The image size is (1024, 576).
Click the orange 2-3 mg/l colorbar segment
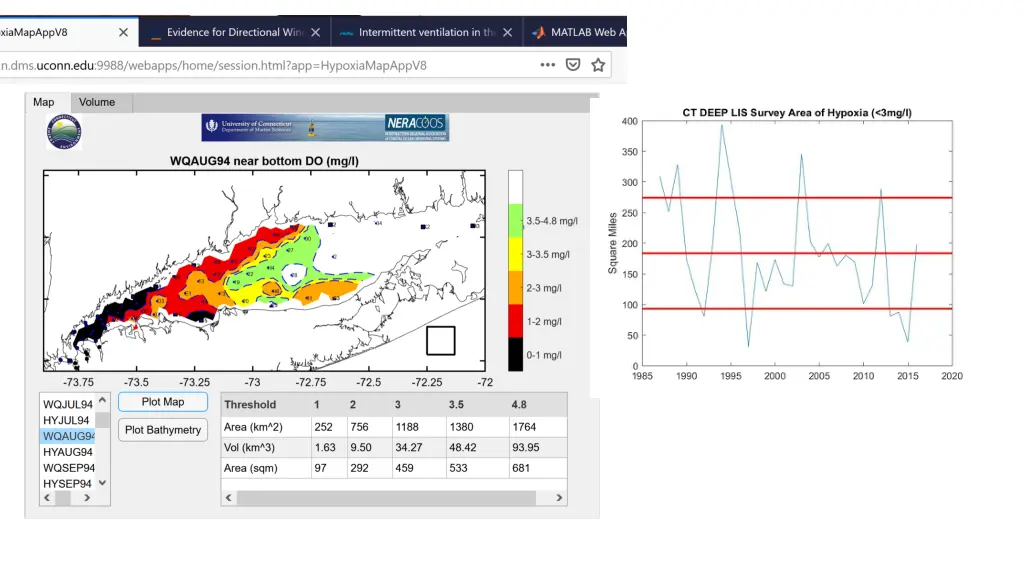coord(515,287)
